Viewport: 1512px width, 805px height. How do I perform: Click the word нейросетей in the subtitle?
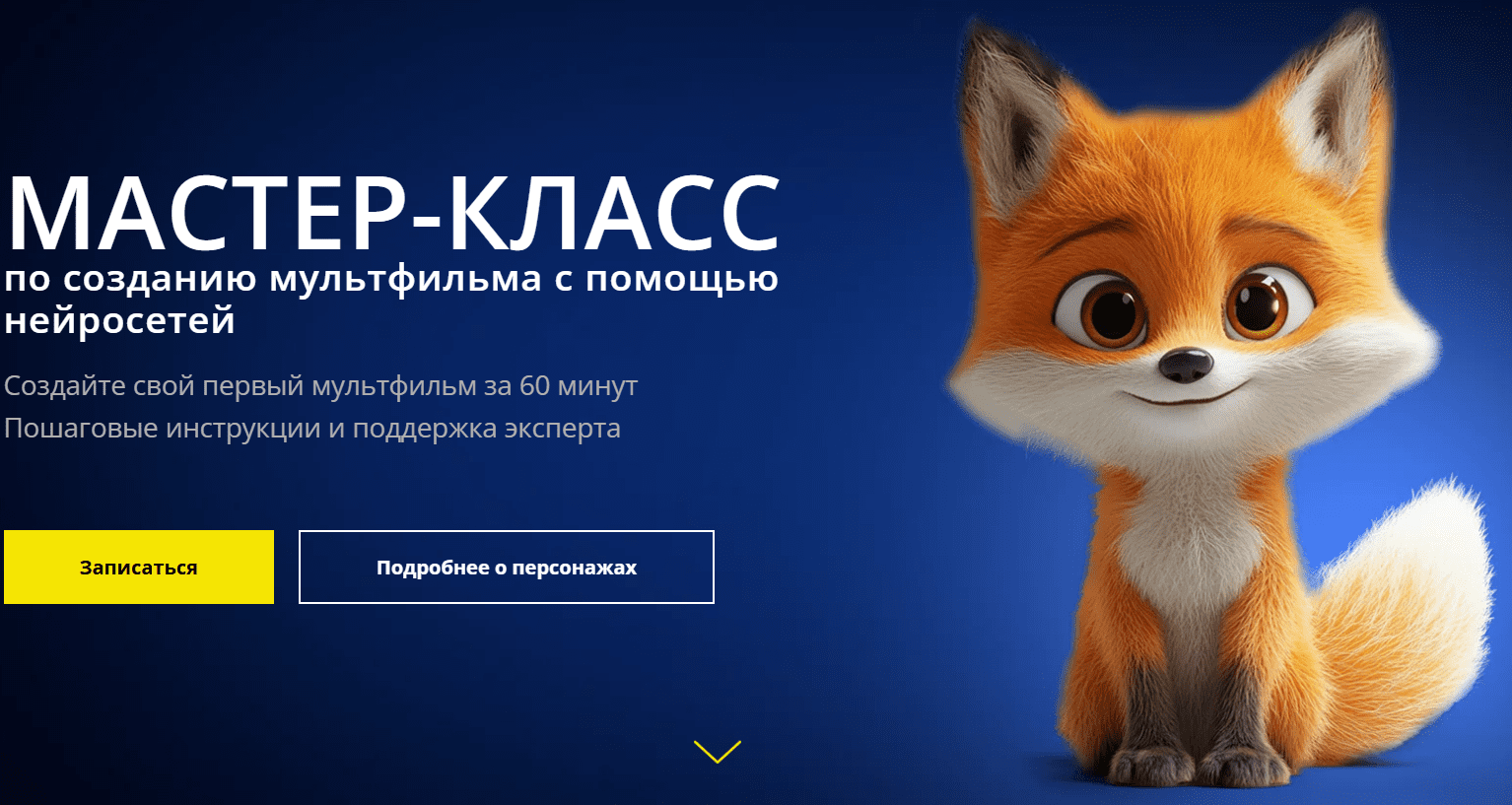point(120,320)
